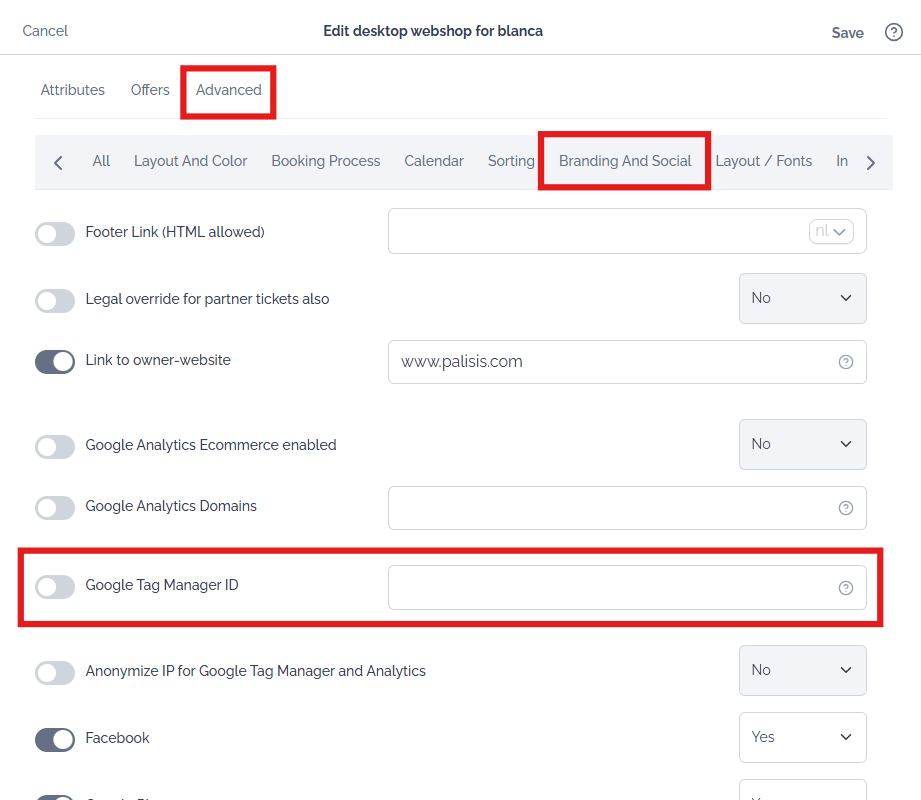Toggle Anonymize IP for Google Tag Manager switch
Image resolution: width=921 pixels, height=800 pixels.
(x=55, y=673)
